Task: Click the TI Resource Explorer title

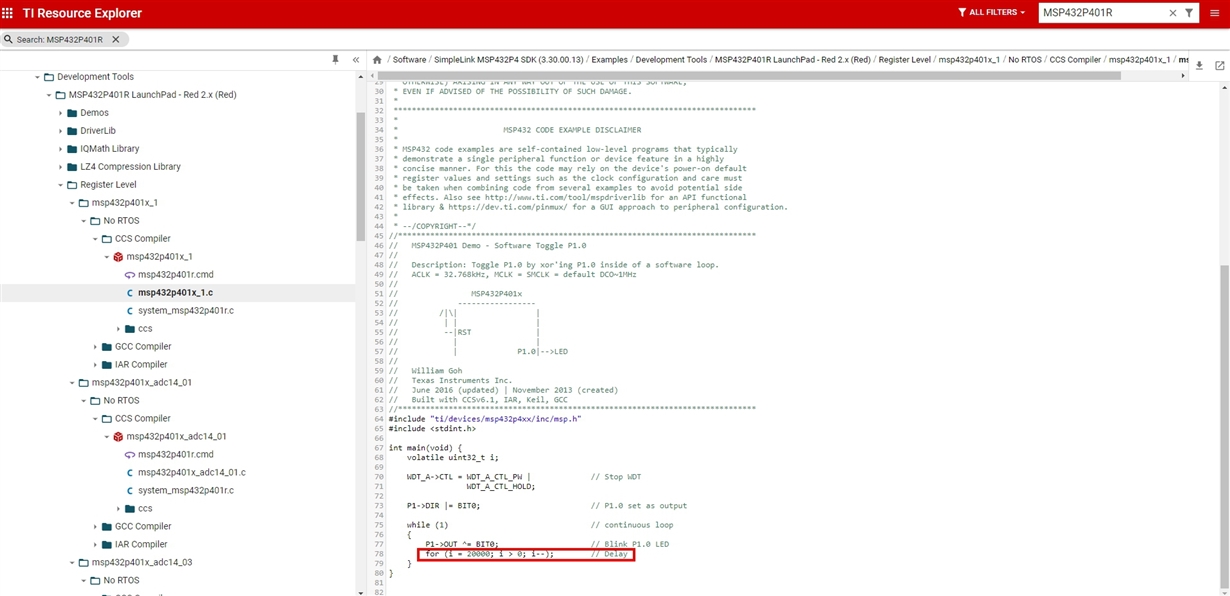Action: 82,13
